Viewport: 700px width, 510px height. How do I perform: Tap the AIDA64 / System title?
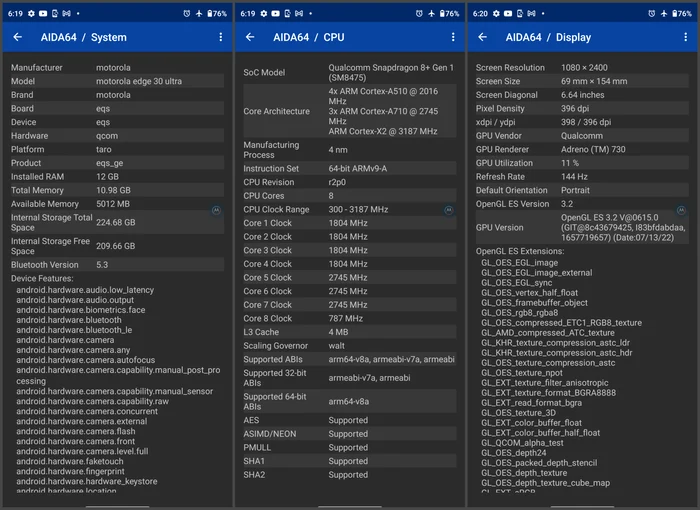tap(83, 37)
